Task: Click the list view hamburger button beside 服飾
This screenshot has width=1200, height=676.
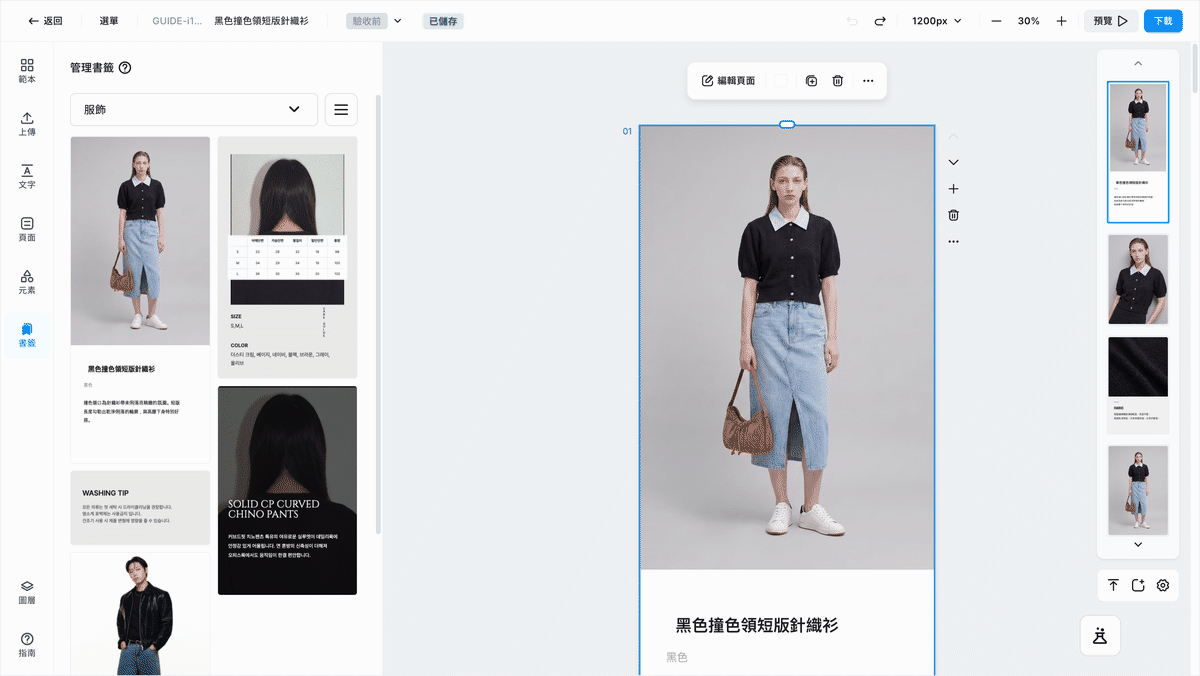Action: click(x=341, y=109)
